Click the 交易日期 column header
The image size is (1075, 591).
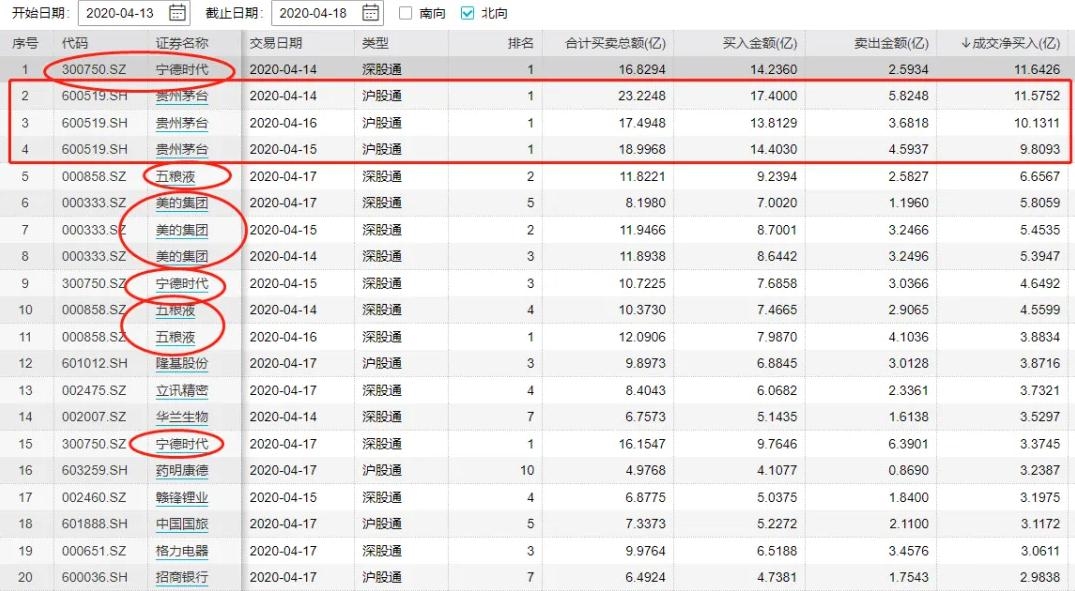tap(276, 43)
